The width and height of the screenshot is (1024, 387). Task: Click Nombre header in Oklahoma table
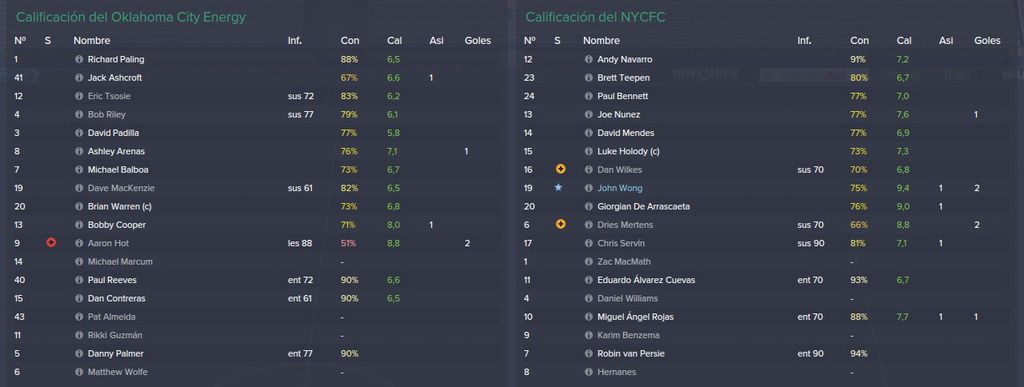[x=91, y=40]
